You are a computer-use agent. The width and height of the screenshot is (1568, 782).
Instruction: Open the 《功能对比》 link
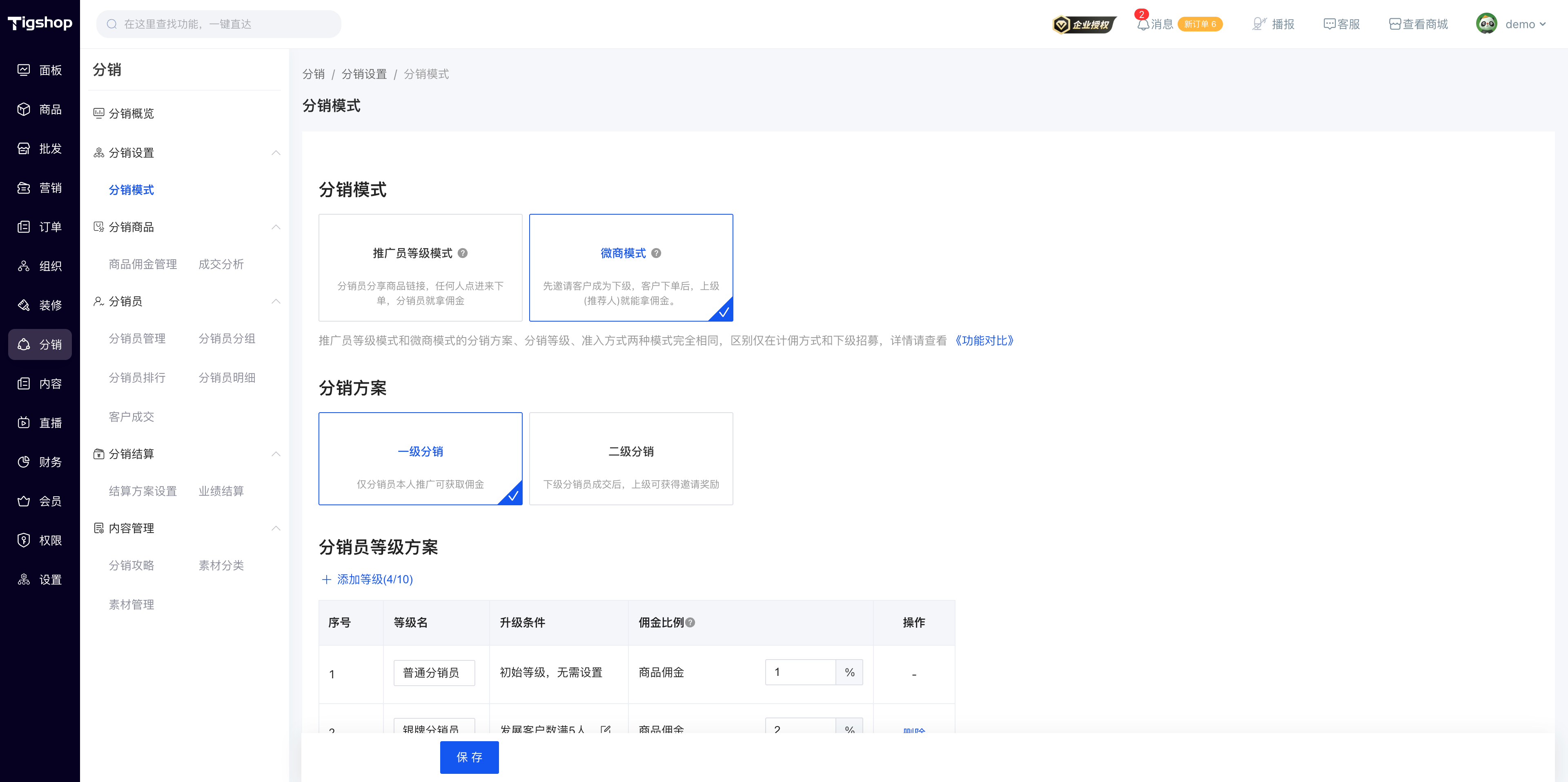984,341
